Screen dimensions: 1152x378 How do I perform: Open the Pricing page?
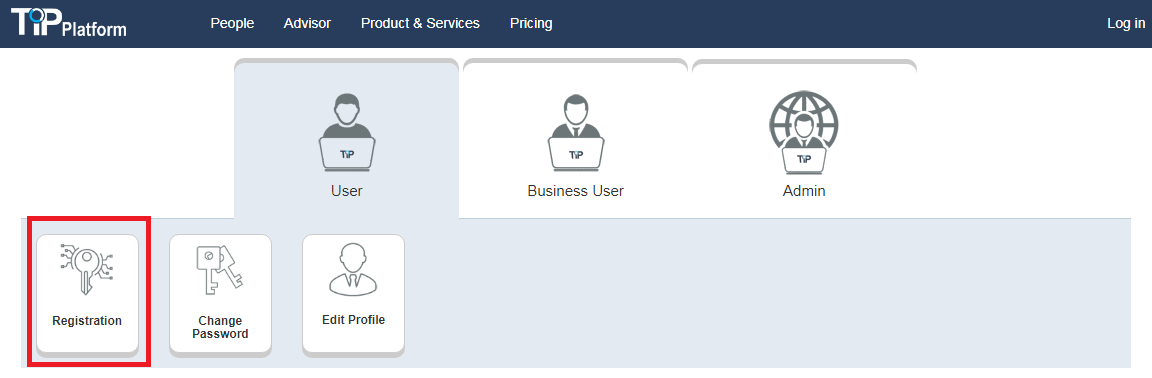pos(531,24)
